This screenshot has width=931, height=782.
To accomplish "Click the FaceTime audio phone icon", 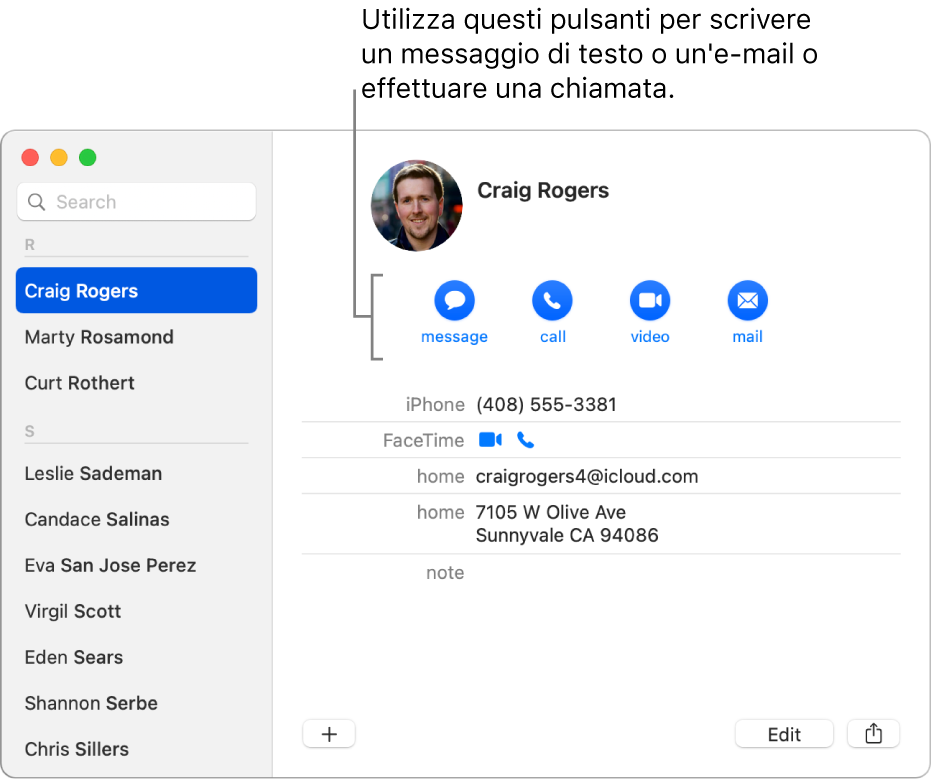I will pos(525,440).
